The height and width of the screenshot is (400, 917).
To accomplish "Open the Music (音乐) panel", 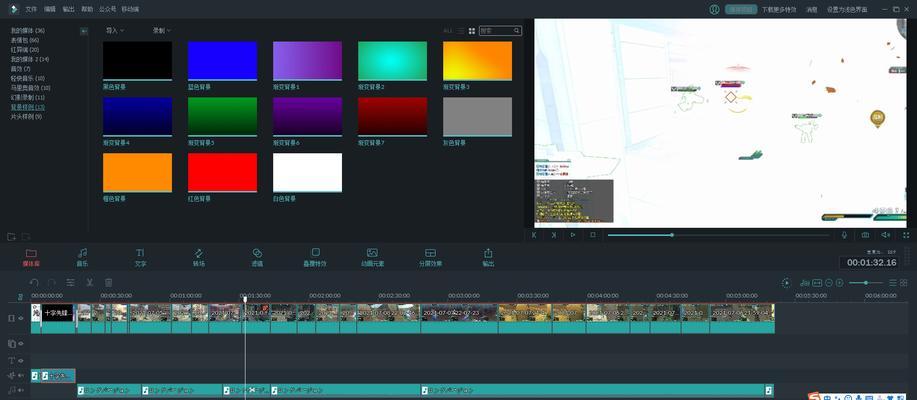I will pyautogui.click(x=82, y=257).
